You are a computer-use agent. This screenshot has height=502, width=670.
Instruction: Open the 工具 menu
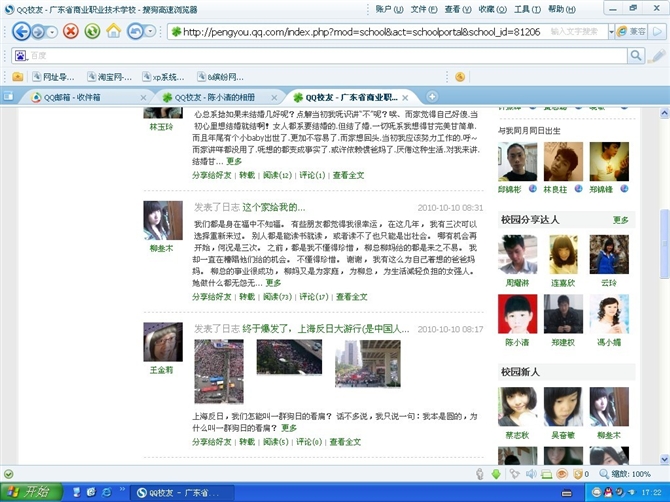pyautogui.click(x=527, y=9)
